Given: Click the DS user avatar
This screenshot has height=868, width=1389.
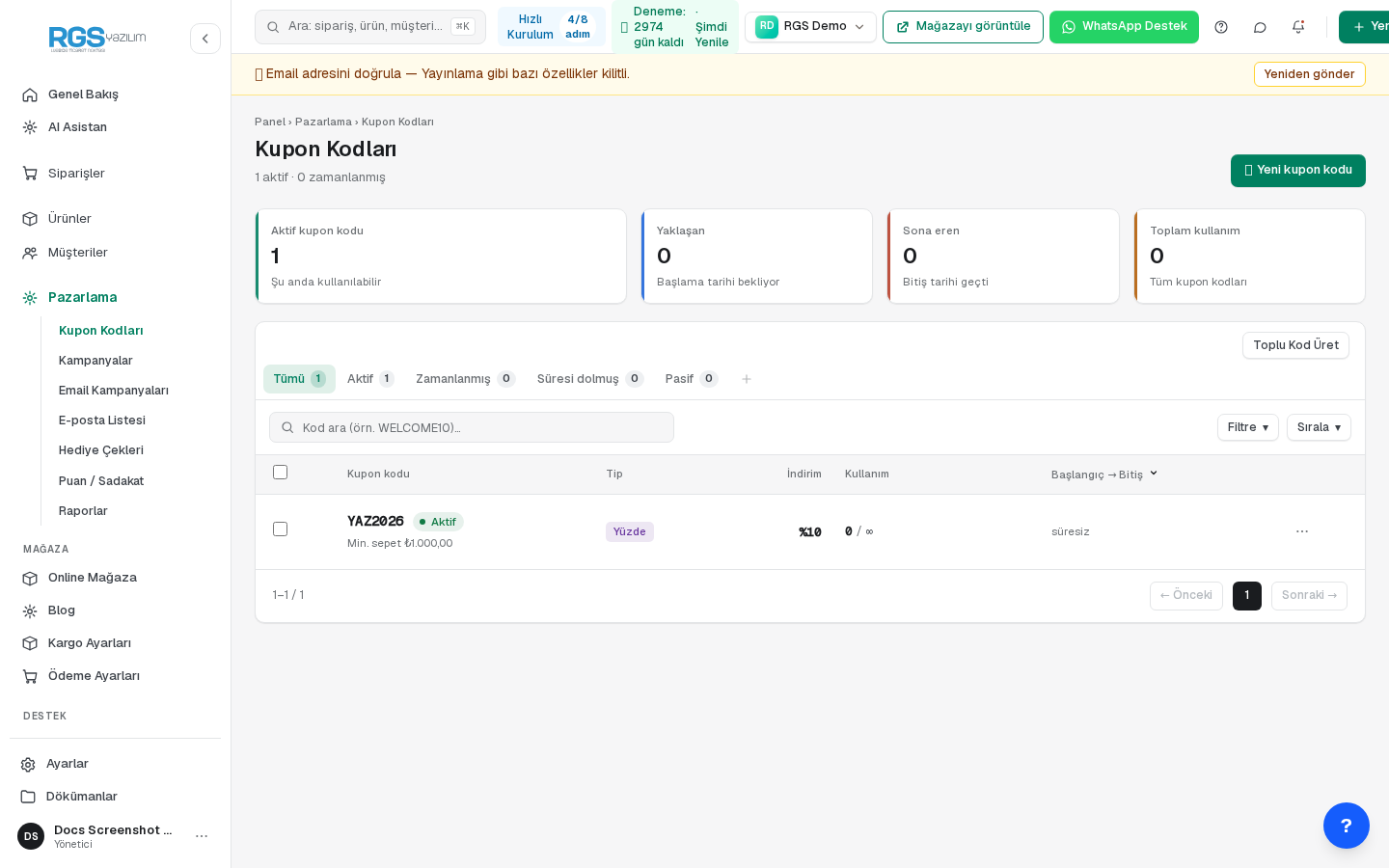Looking at the screenshot, I should (31, 836).
